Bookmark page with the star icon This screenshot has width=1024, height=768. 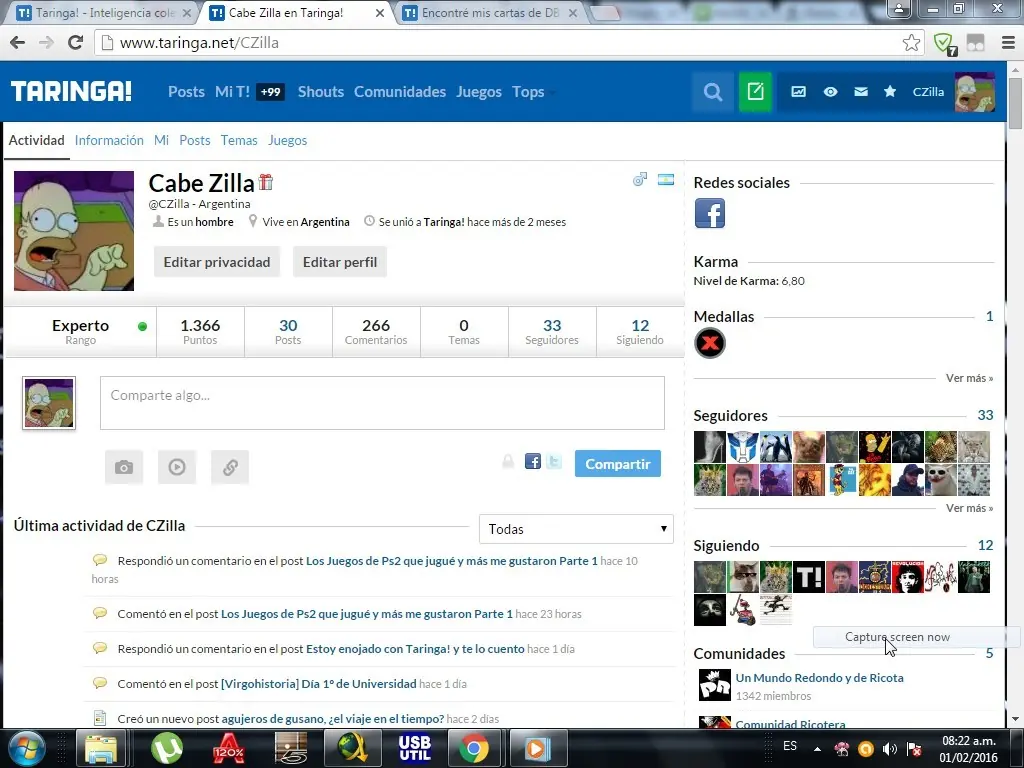[x=911, y=42]
